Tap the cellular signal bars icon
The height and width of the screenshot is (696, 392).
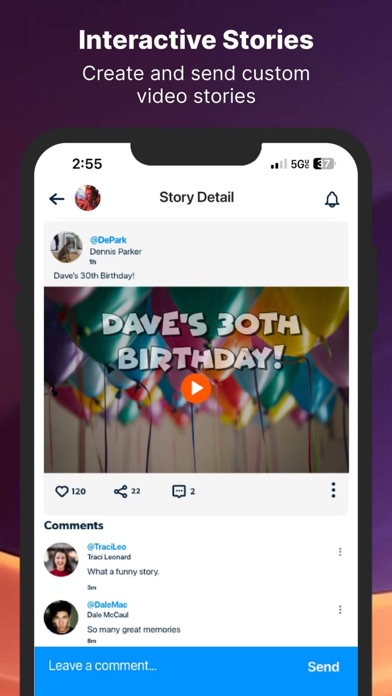click(x=278, y=165)
